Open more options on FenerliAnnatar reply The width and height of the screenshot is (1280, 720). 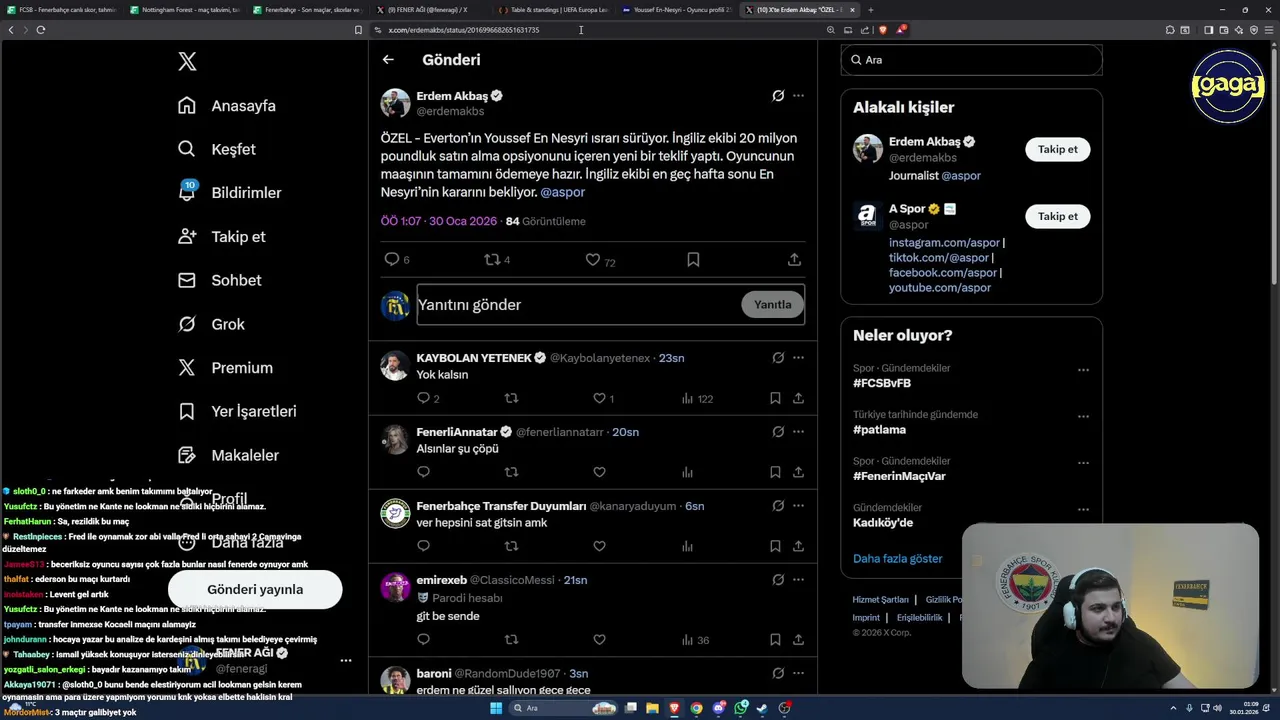[798, 431]
